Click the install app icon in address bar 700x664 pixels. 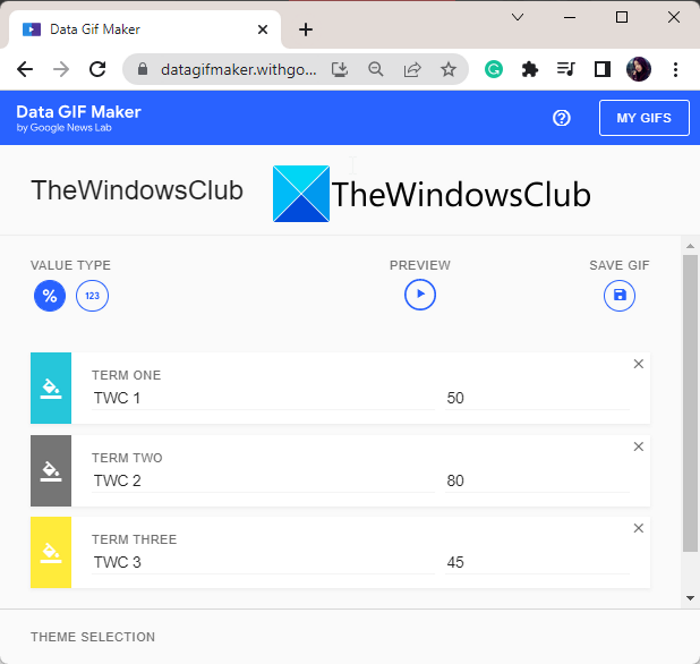340,69
